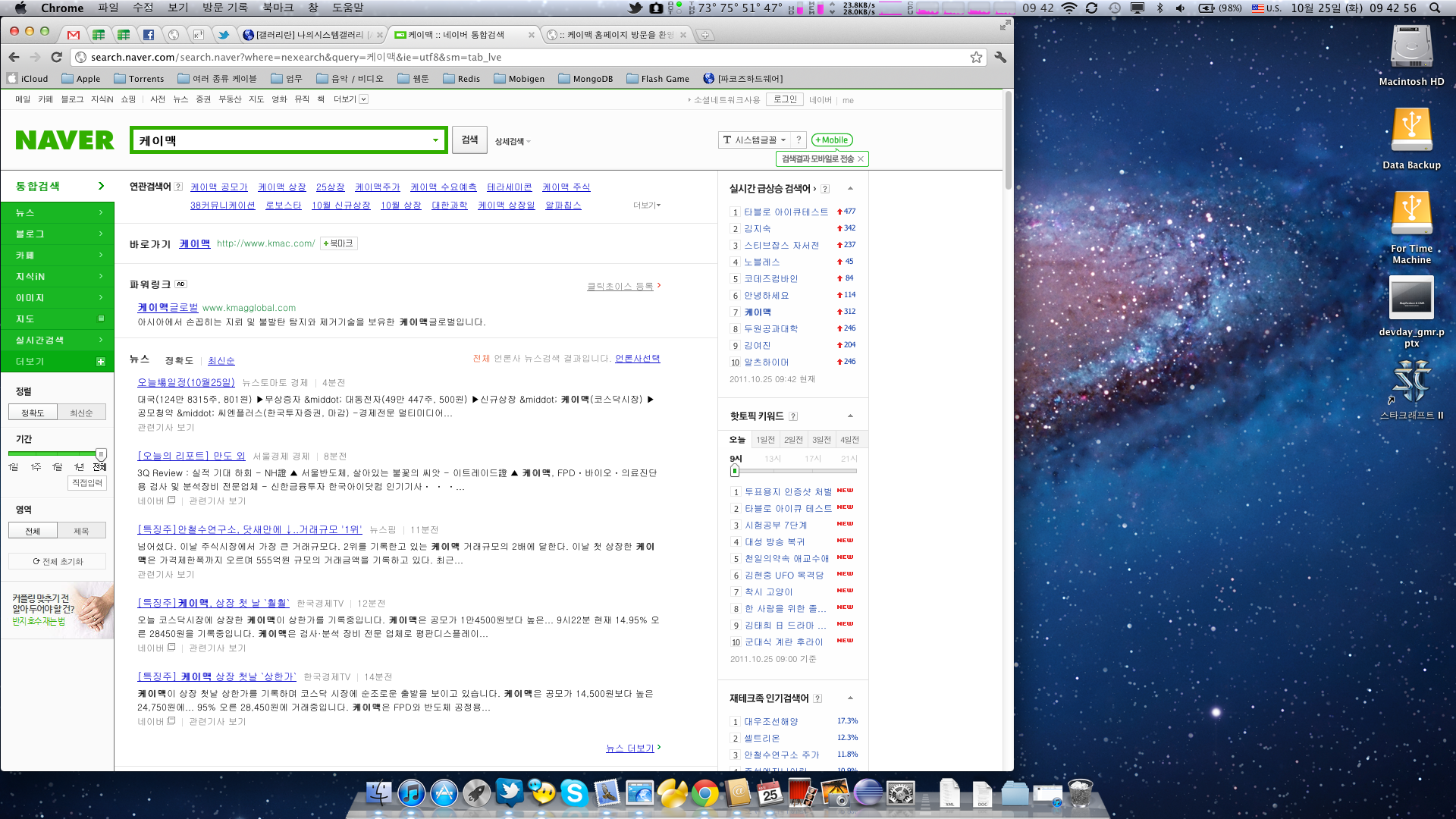Select 뉴스 in left search categories
This screenshot has width=1456, height=819.
58,212
